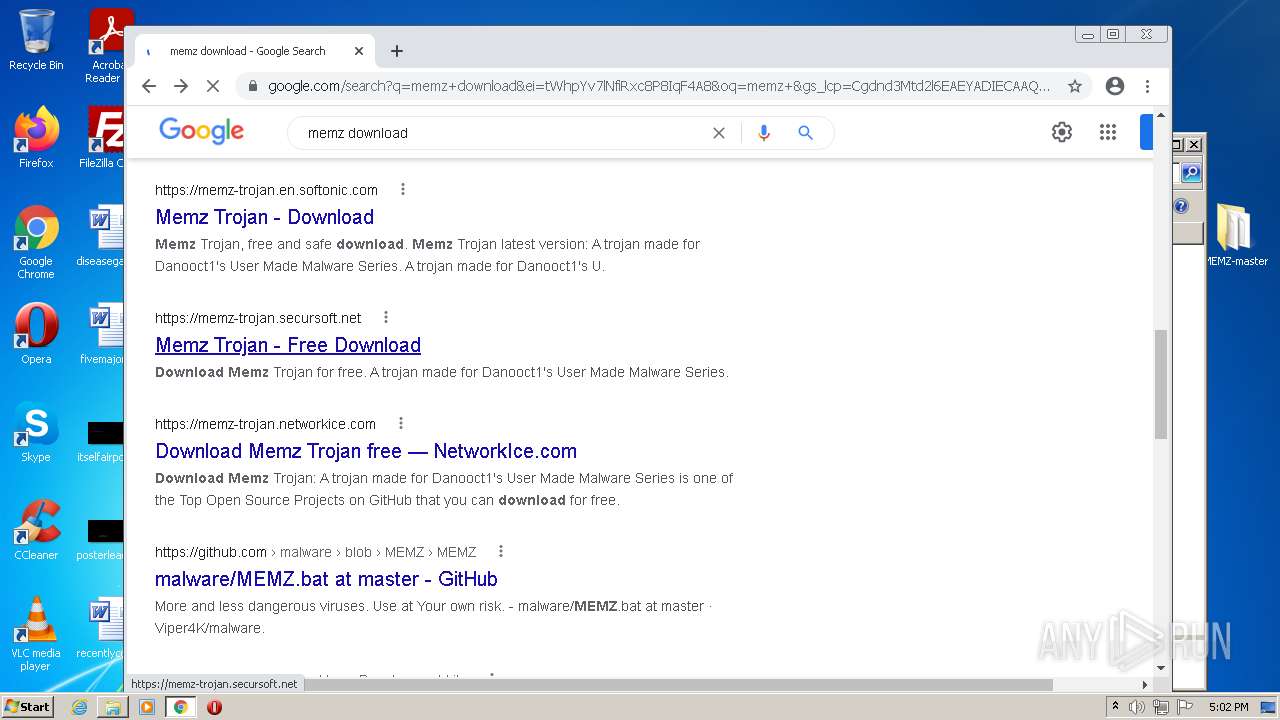Image resolution: width=1280 pixels, height=720 pixels.
Task: Open Opera desktop shortcut
Action: click(36, 334)
